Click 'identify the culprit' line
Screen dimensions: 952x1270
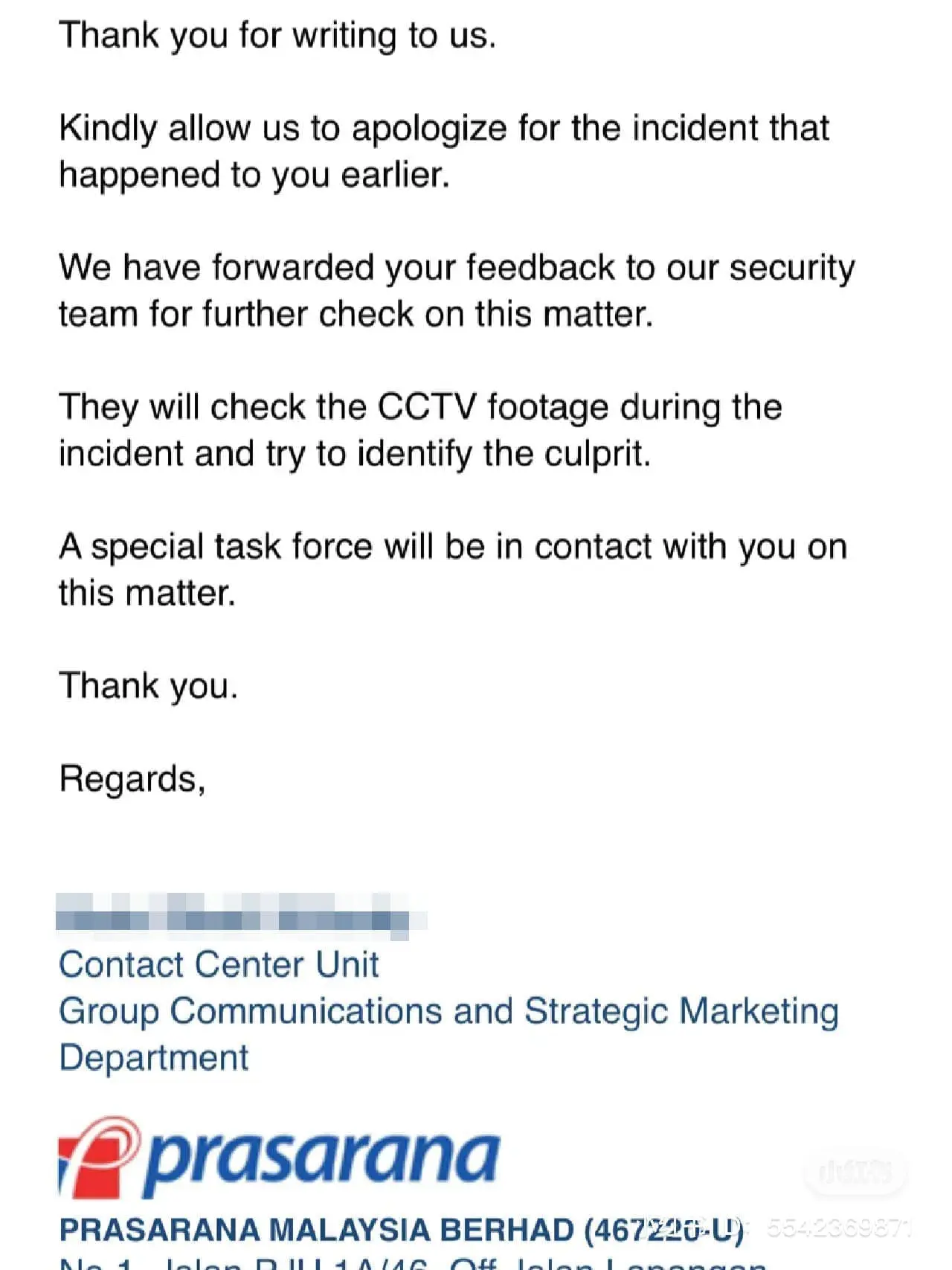point(355,454)
